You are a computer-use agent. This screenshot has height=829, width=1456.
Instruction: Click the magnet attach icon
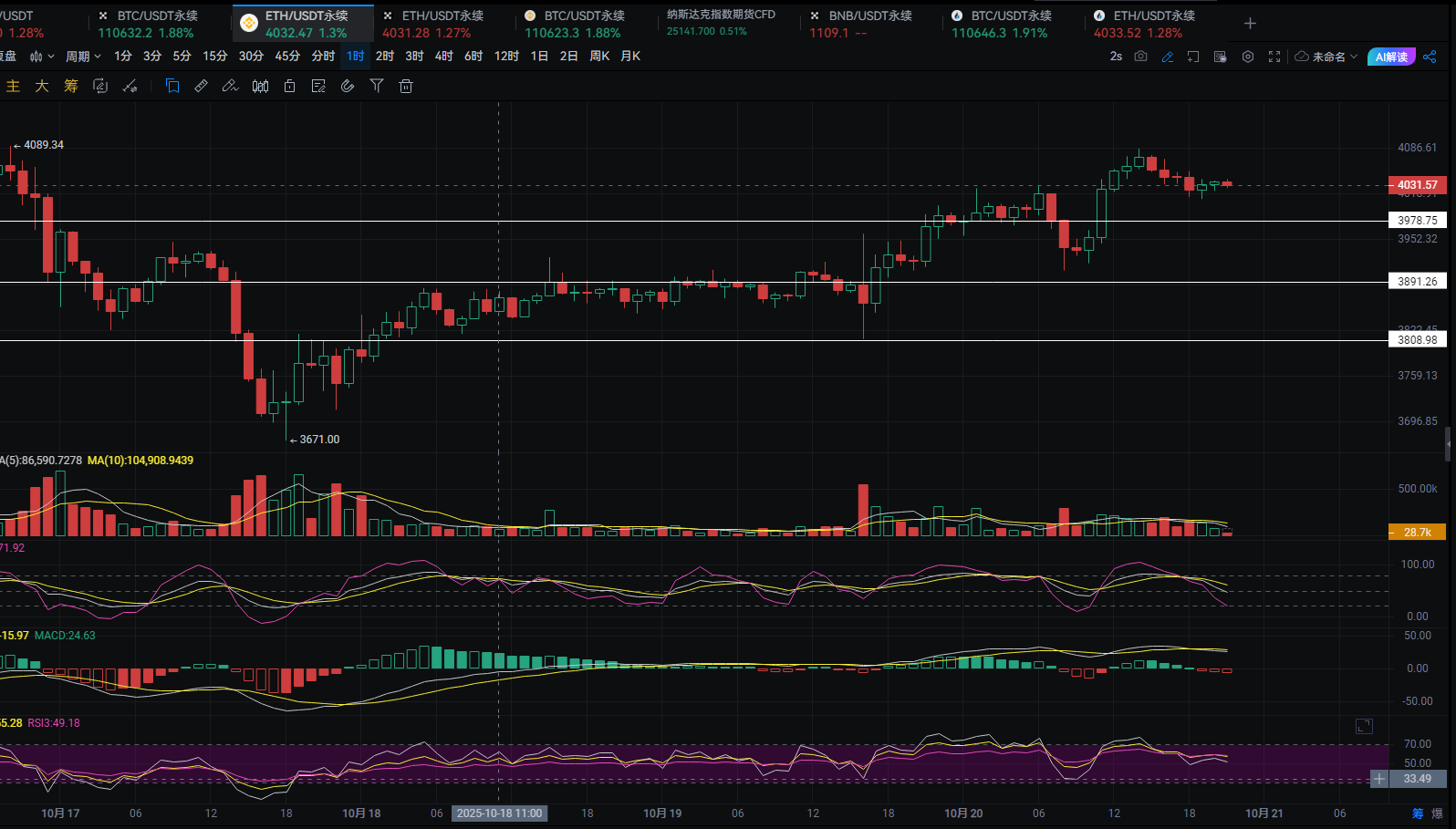pyautogui.click(x=348, y=86)
